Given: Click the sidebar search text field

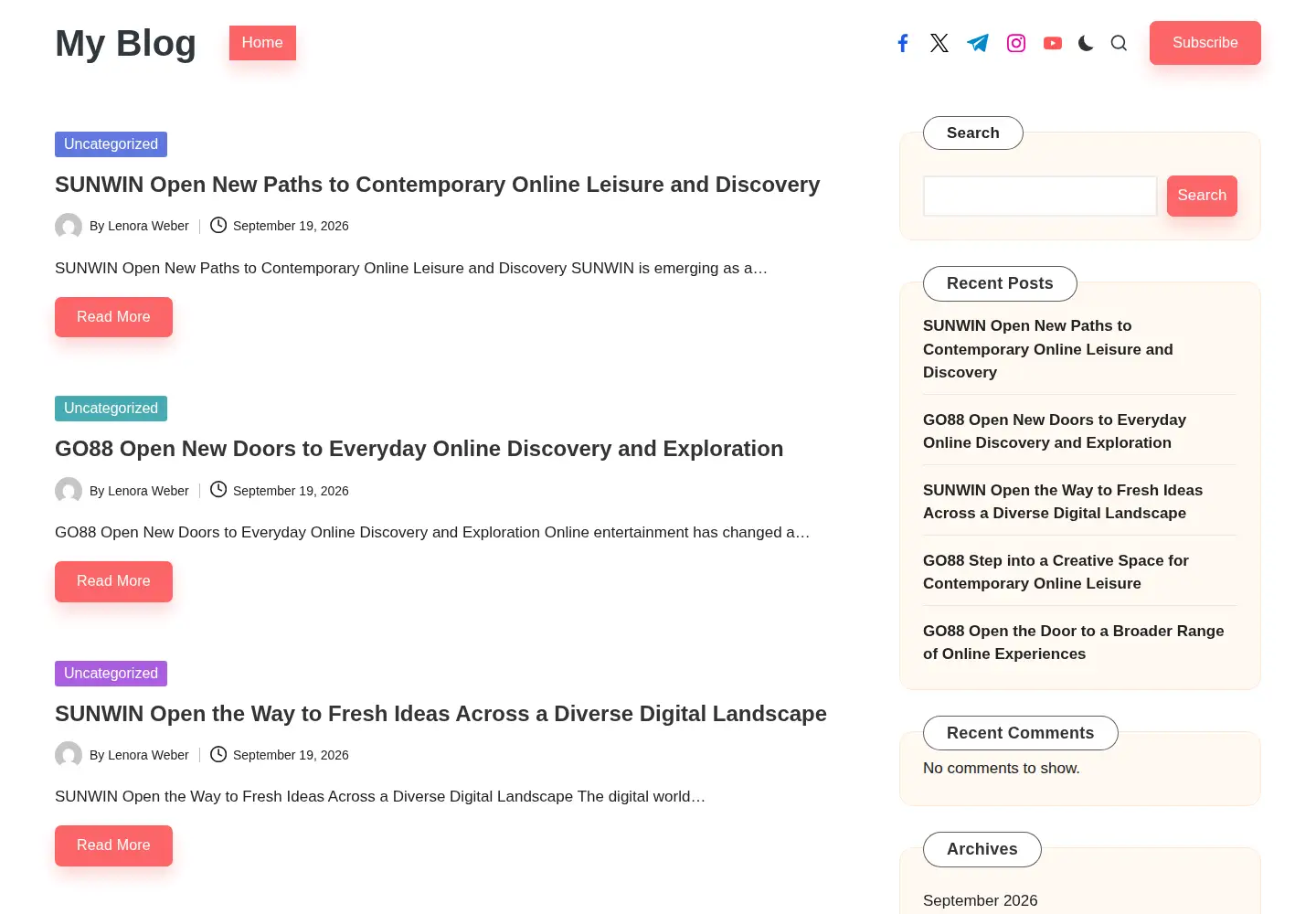Looking at the screenshot, I should (1040, 196).
